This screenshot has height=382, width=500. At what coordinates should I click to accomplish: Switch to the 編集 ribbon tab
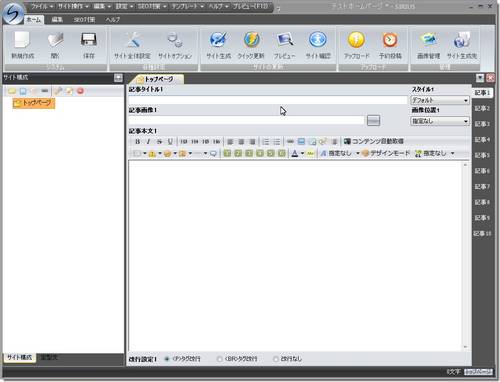point(57,20)
